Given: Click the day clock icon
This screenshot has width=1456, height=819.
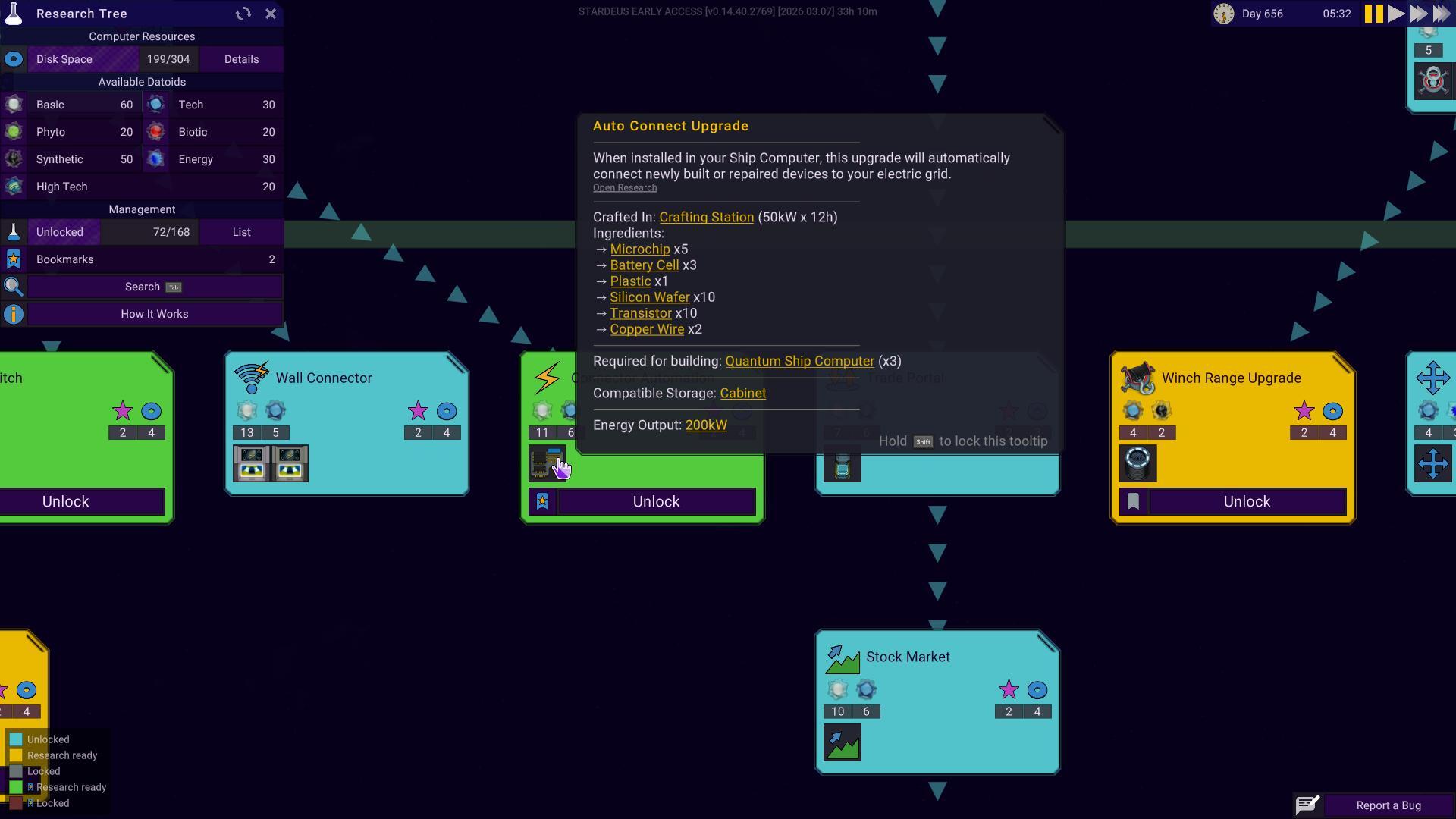Looking at the screenshot, I should pyautogui.click(x=1223, y=14).
